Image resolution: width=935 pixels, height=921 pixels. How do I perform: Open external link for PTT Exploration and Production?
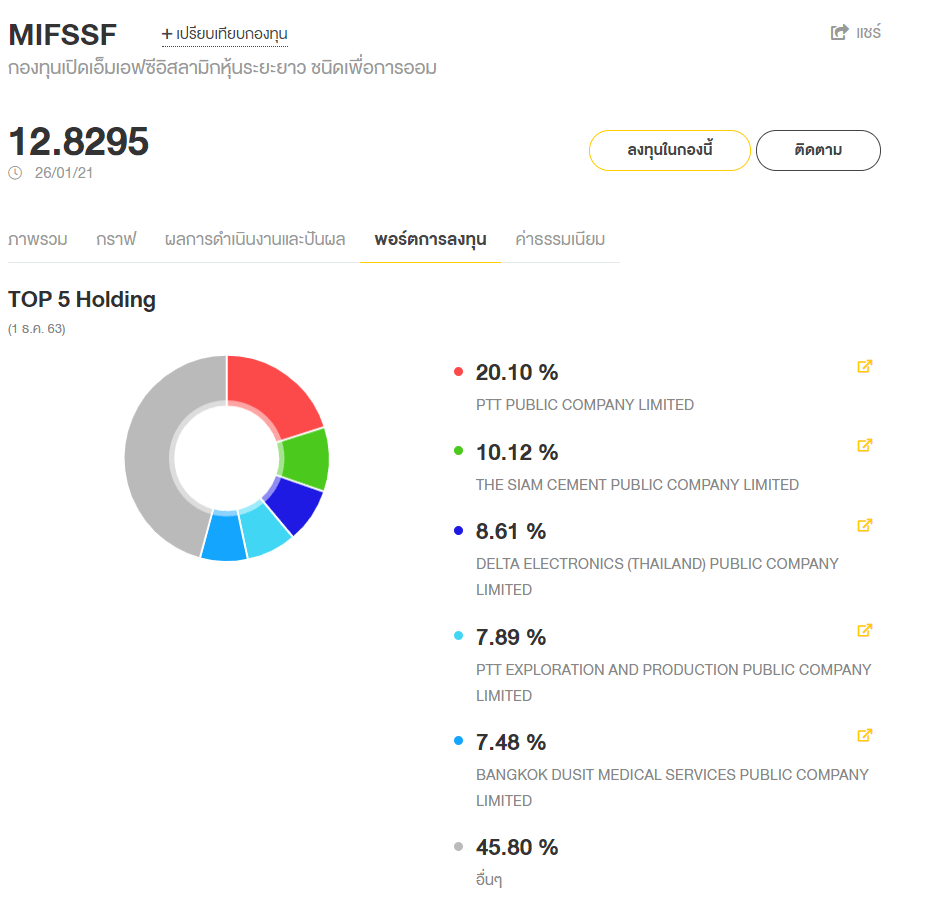coord(865,630)
